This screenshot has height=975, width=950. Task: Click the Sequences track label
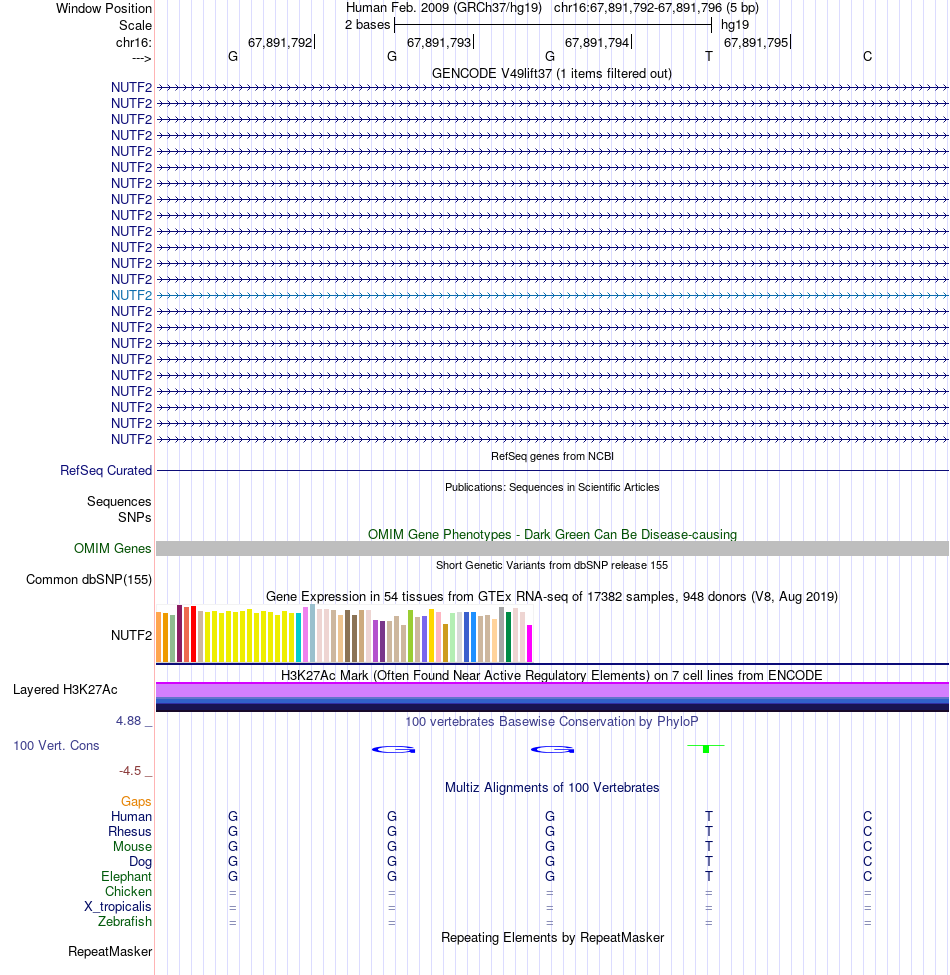pyautogui.click(x=119, y=501)
